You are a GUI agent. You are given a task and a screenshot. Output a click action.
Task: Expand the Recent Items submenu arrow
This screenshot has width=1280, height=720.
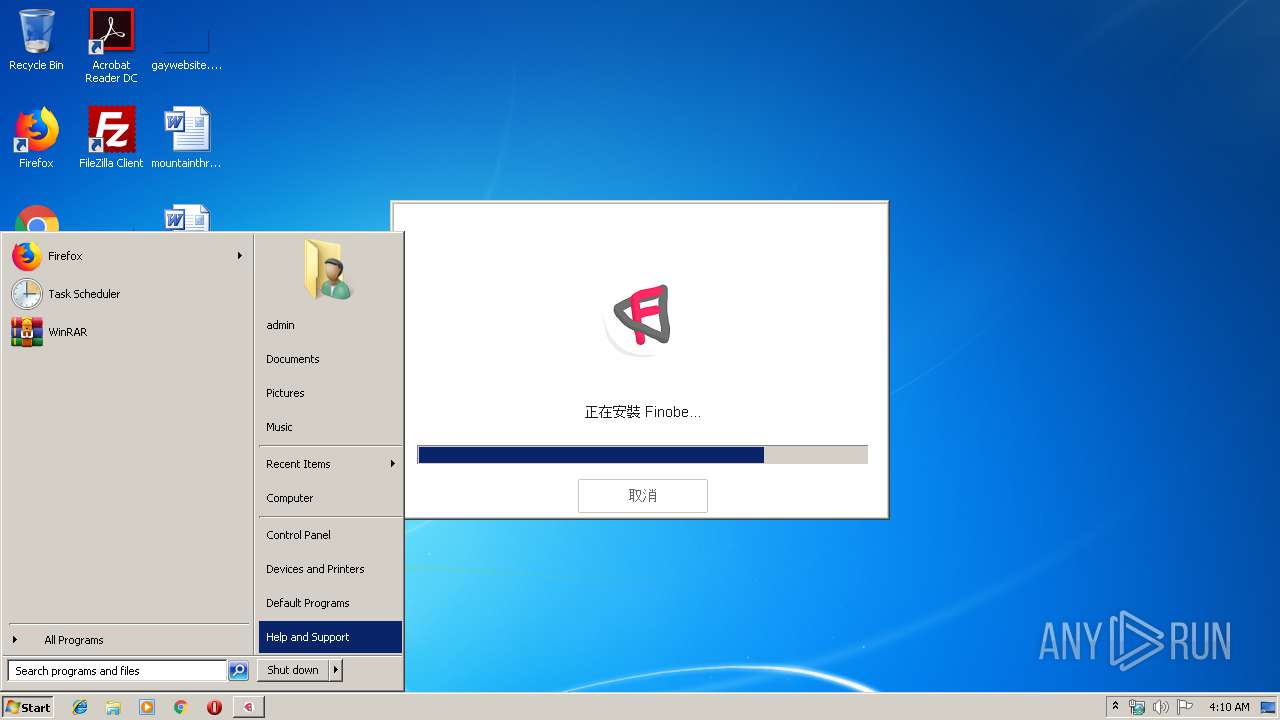(x=393, y=464)
